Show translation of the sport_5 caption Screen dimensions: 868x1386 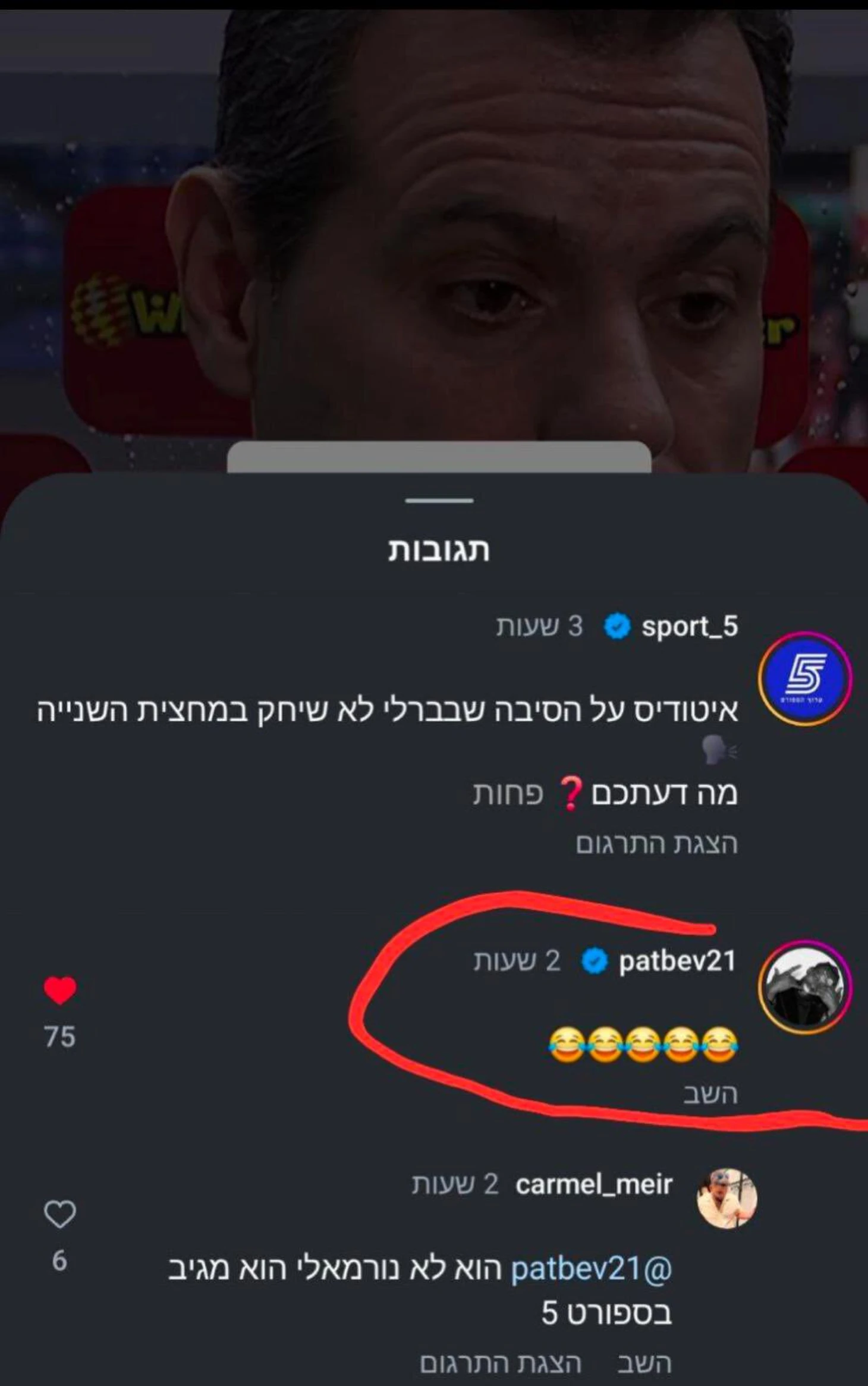(x=656, y=845)
